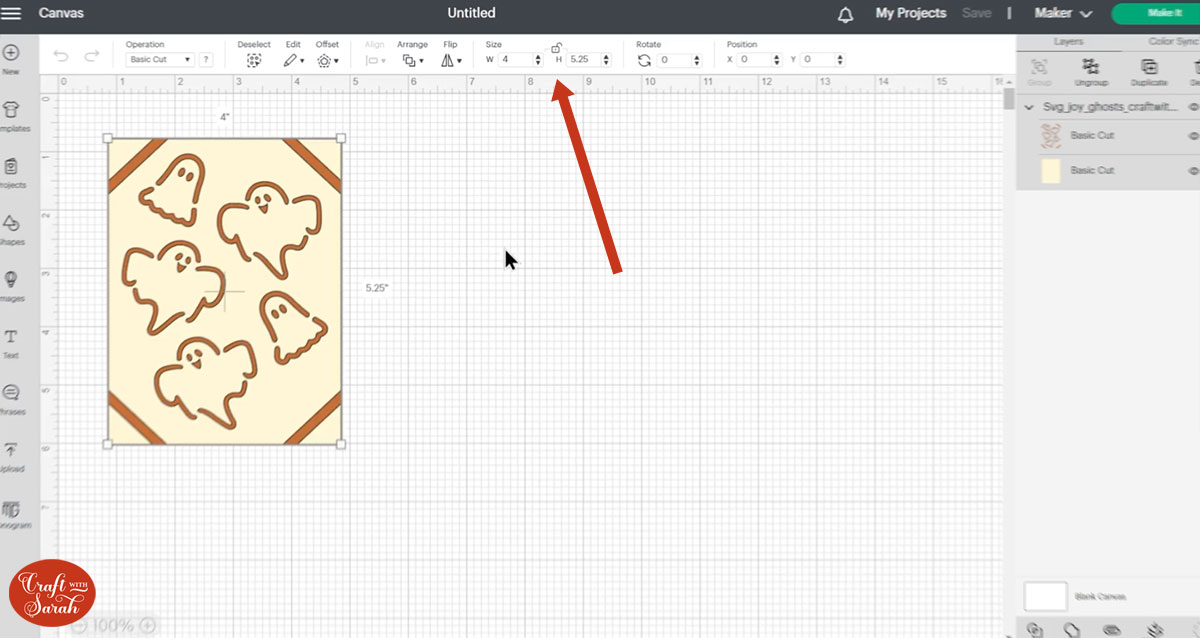Open the notifications bell
Image resolution: width=1200 pixels, height=638 pixels.
846,14
